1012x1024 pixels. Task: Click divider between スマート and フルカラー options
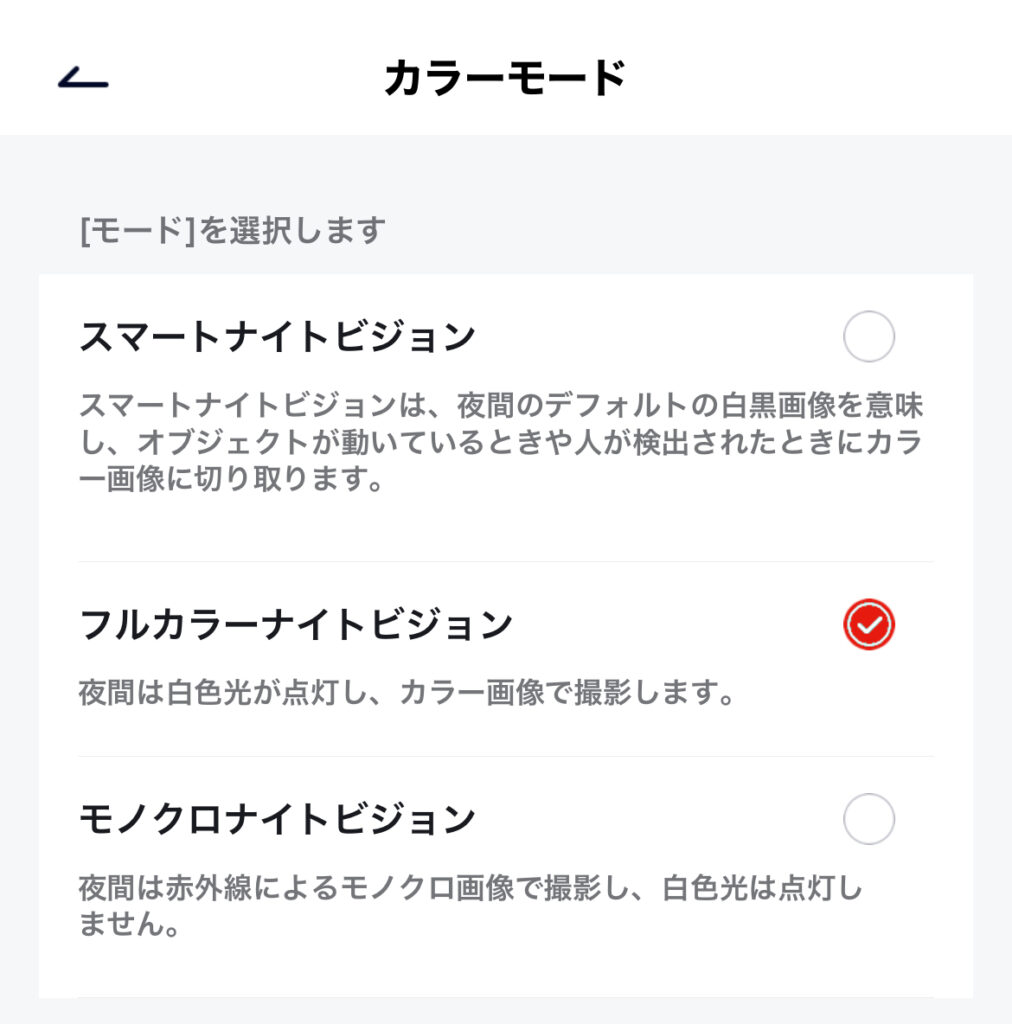click(506, 562)
